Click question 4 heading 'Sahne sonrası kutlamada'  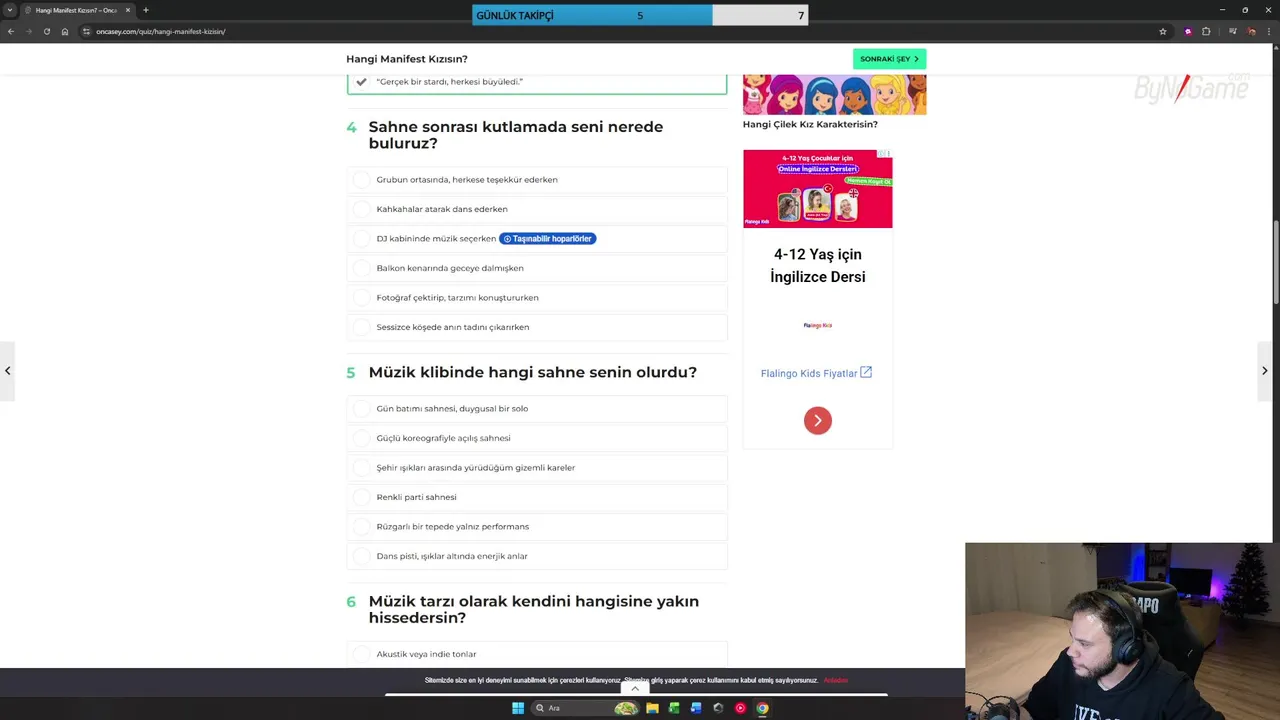point(516,135)
